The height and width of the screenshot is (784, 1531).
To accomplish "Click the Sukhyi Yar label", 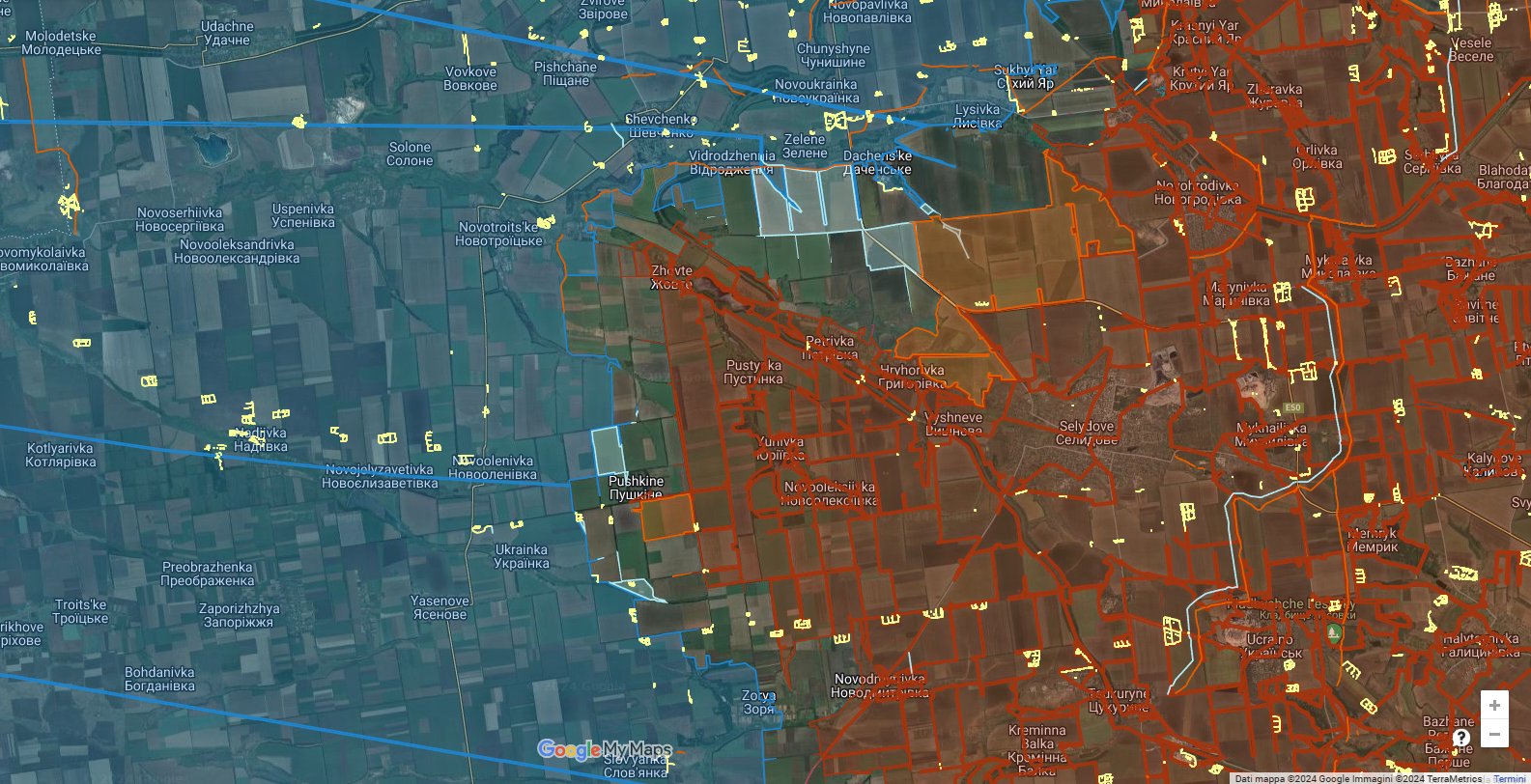I will point(1026,76).
